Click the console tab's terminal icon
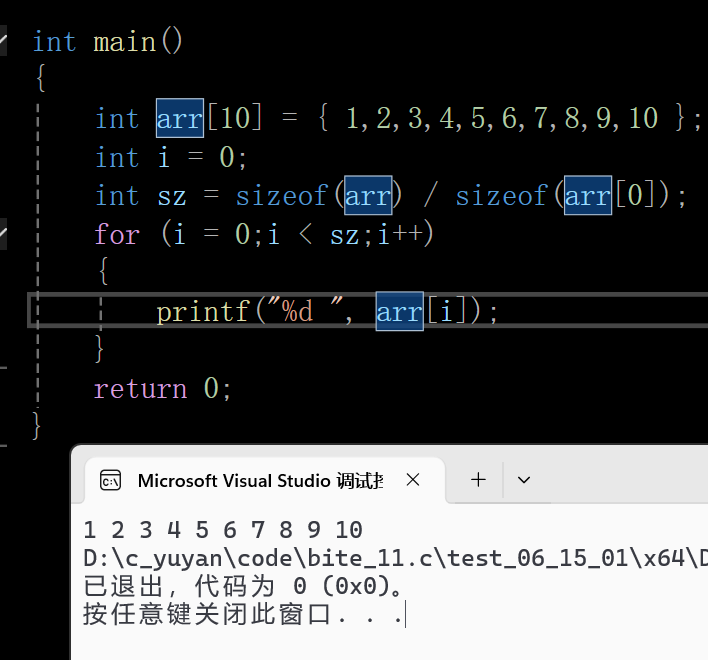 tap(110, 480)
